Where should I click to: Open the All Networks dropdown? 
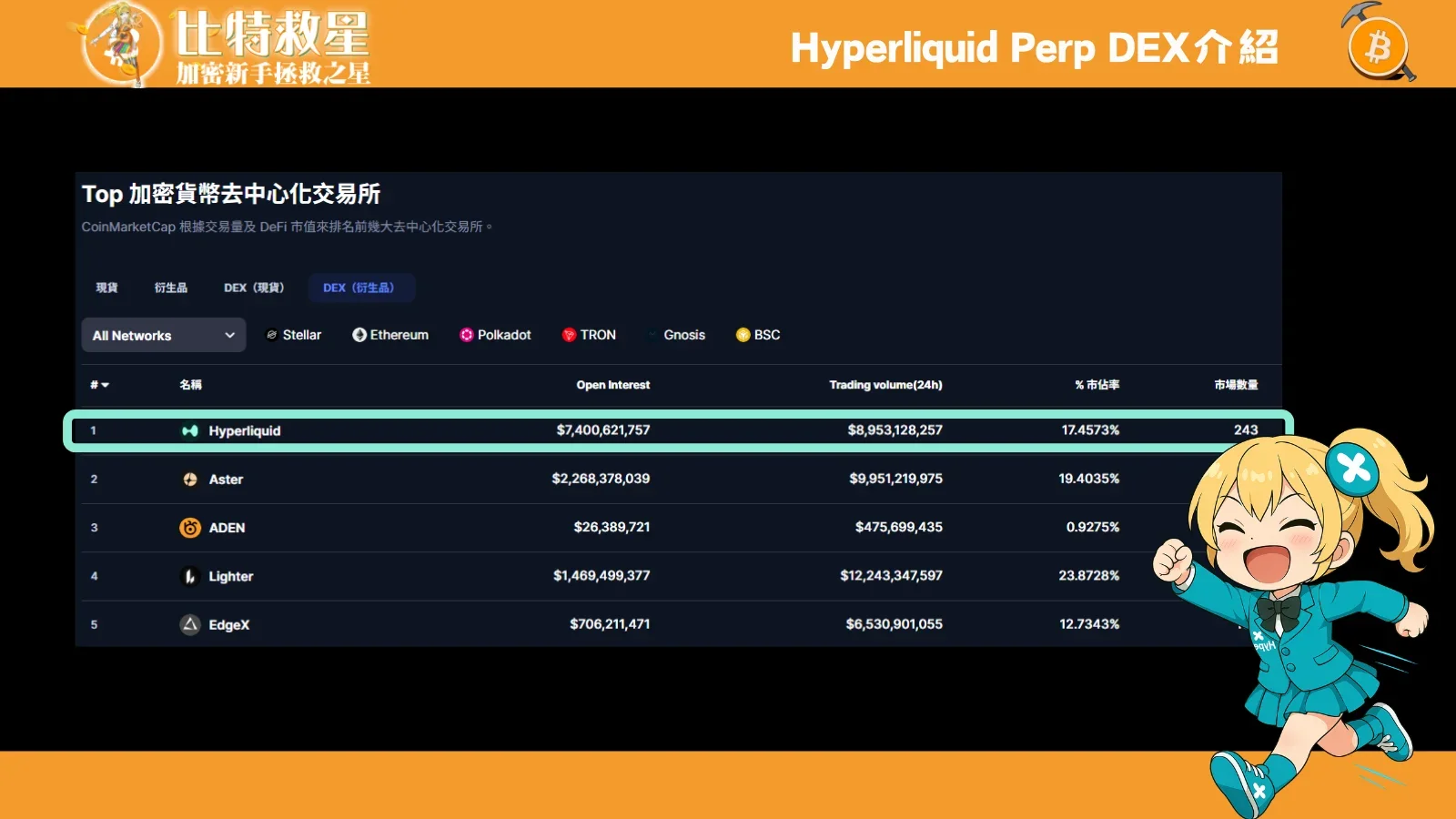[x=163, y=335]
